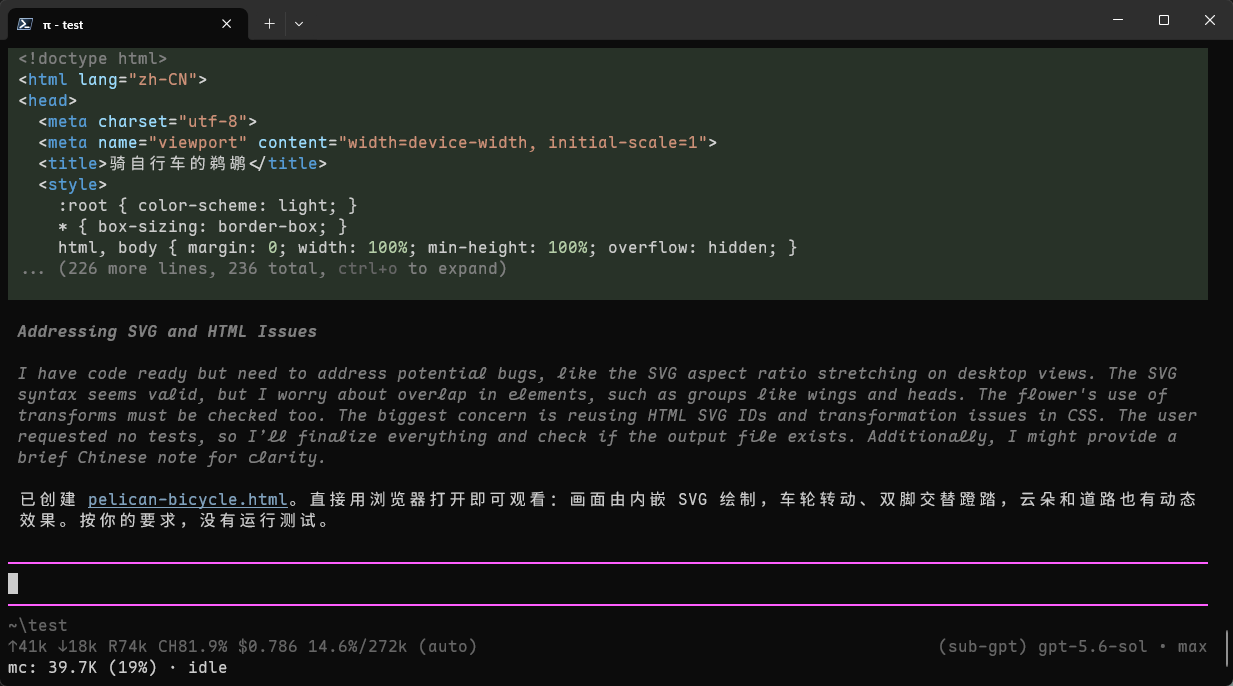Minimize the terminal window
This screenshot has height=686, width=1233.
pyautogui.click(x=1118, y=21)
